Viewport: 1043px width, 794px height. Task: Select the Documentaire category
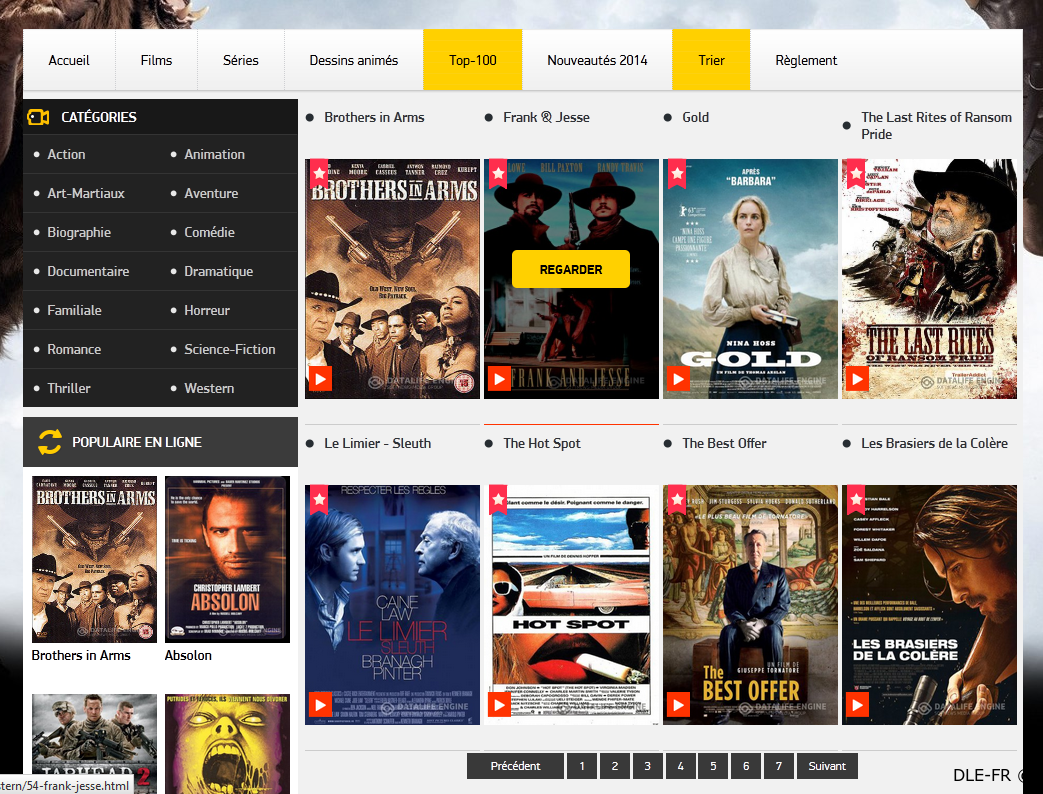(x=88, y=271)
